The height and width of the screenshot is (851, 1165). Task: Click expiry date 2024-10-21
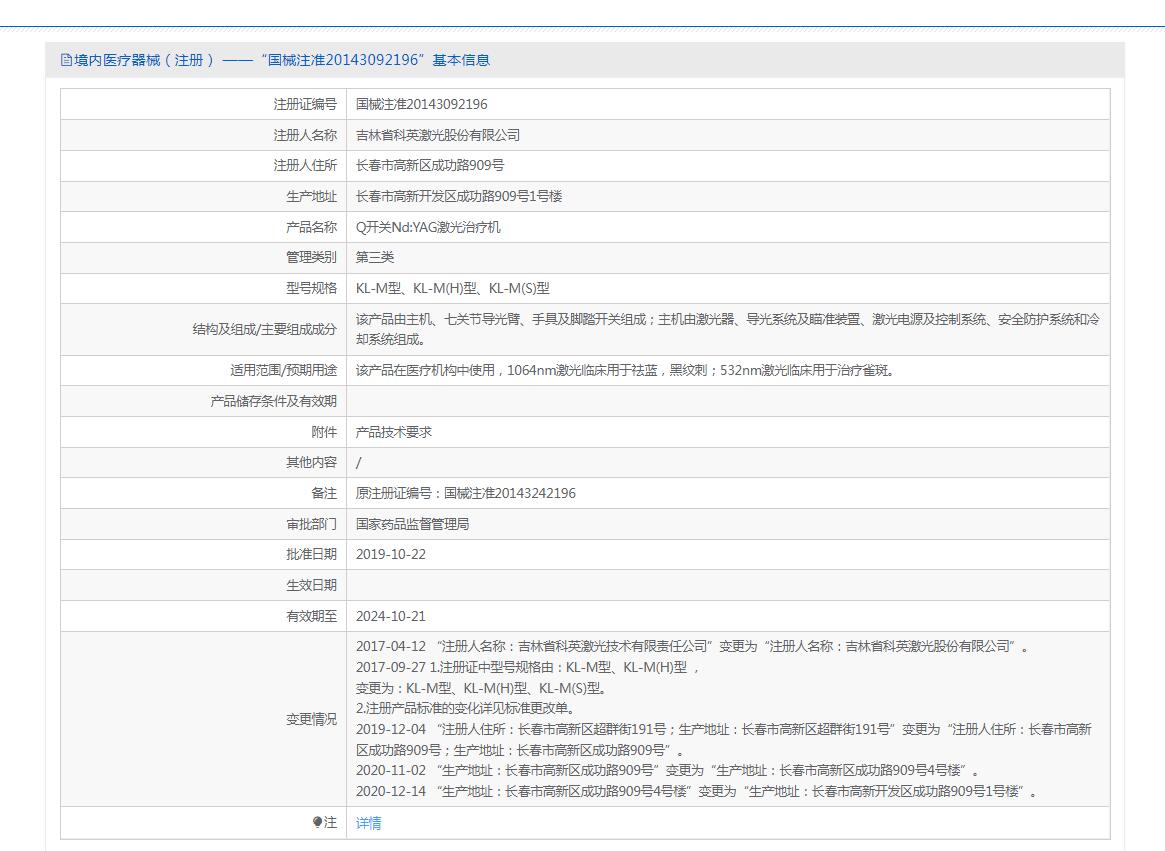click(x=391, y=616)
